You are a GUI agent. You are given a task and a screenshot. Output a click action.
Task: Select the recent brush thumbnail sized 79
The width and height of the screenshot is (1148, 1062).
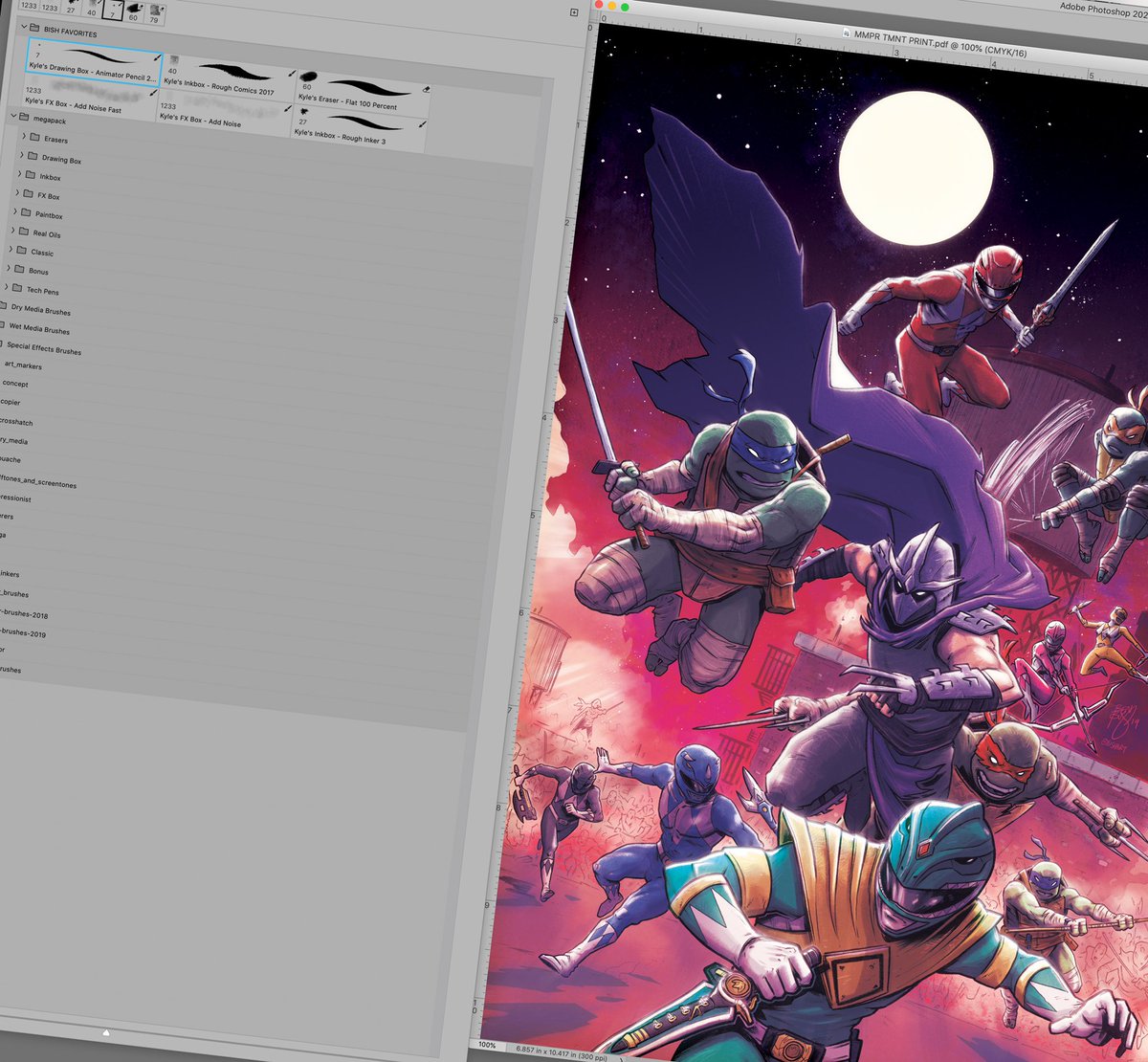[x=155, y=13]
